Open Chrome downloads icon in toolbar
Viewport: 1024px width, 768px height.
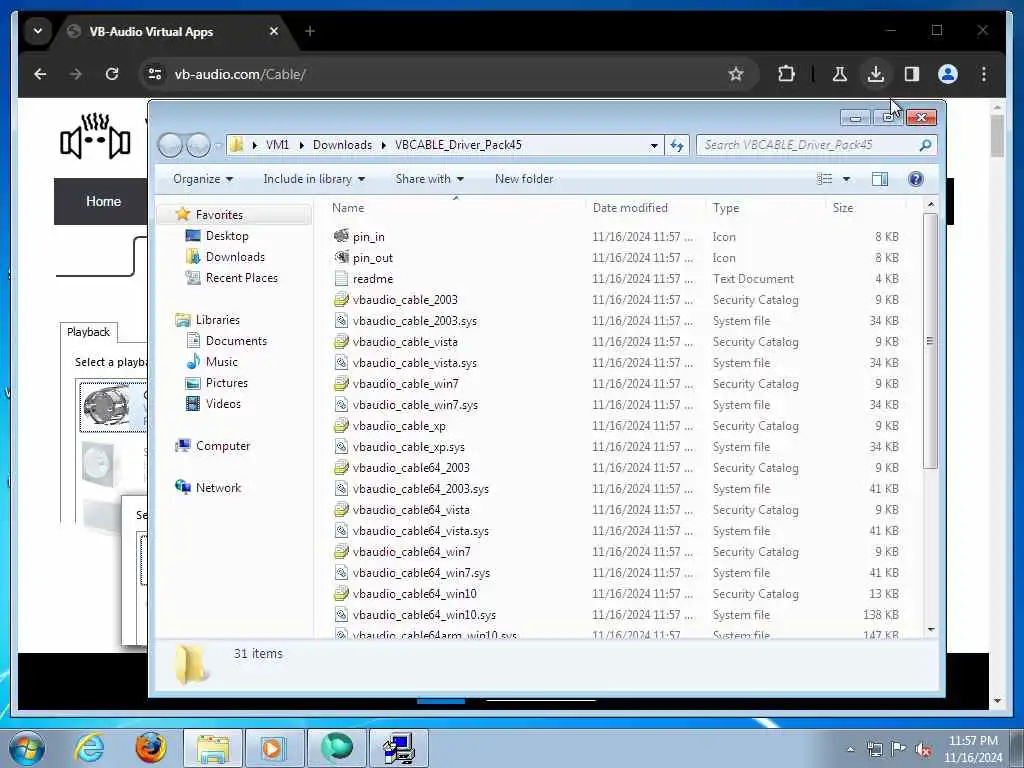tap(876, 74)
